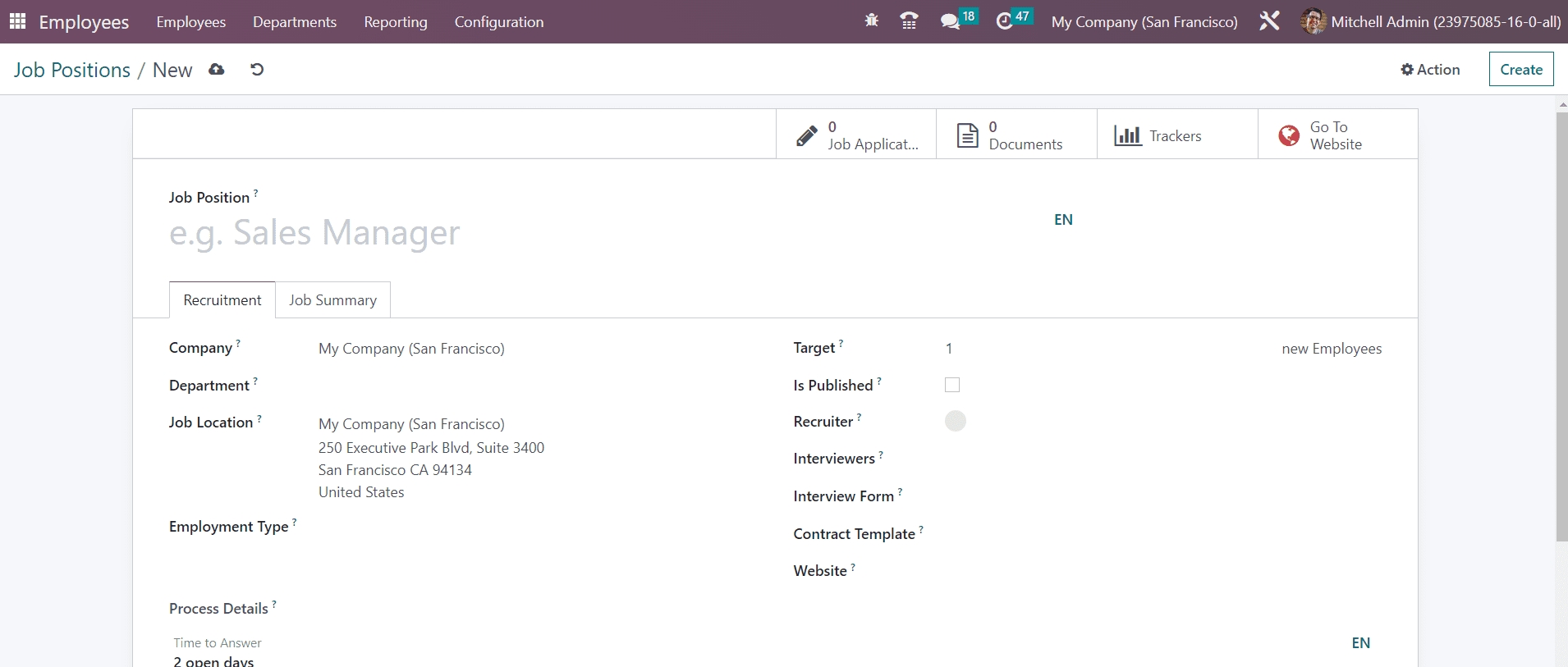Toggle the Is Published checkbox

[x=952, y=385]
